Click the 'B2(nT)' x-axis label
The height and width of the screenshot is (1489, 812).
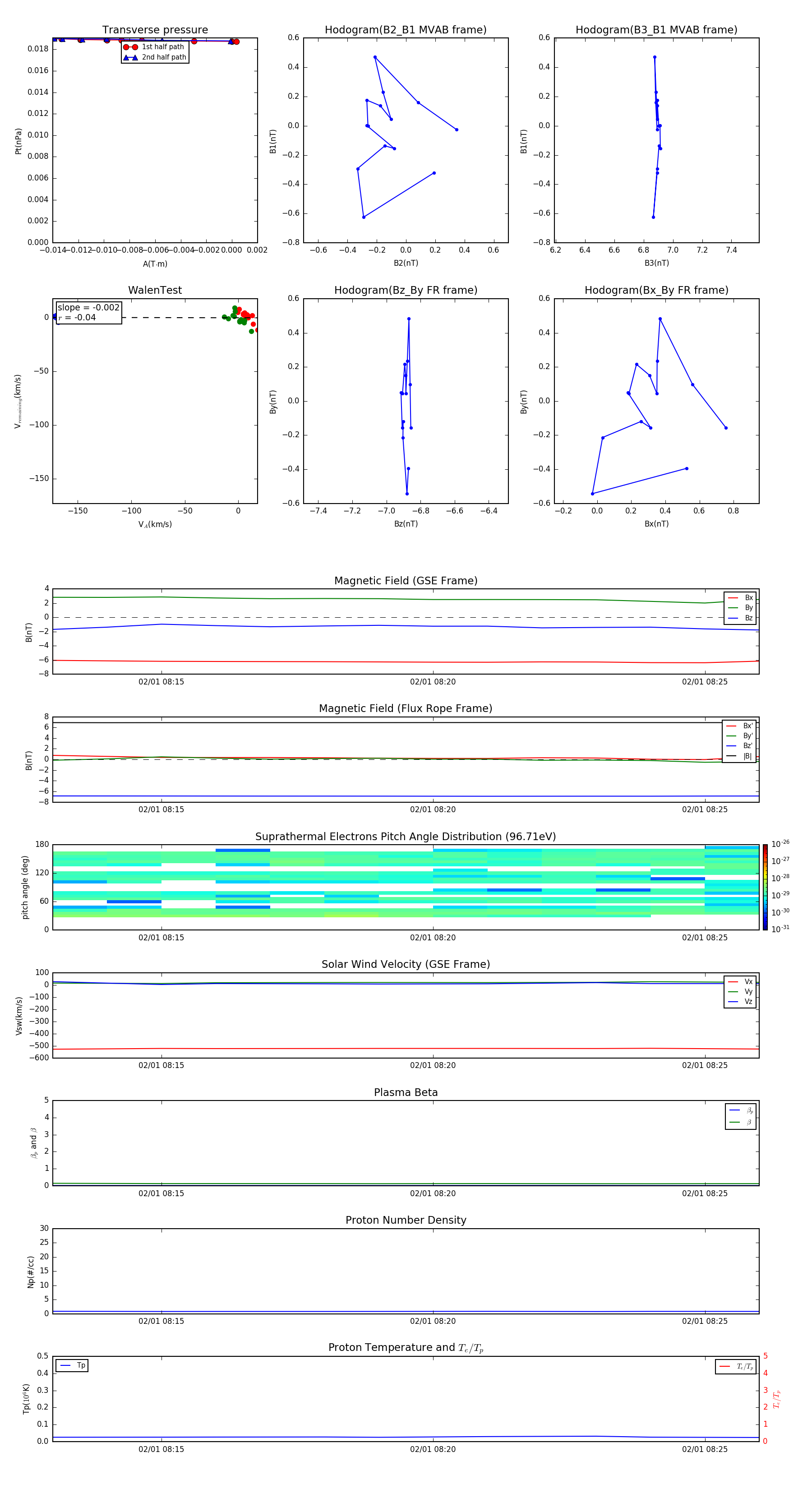click(406, 263)
